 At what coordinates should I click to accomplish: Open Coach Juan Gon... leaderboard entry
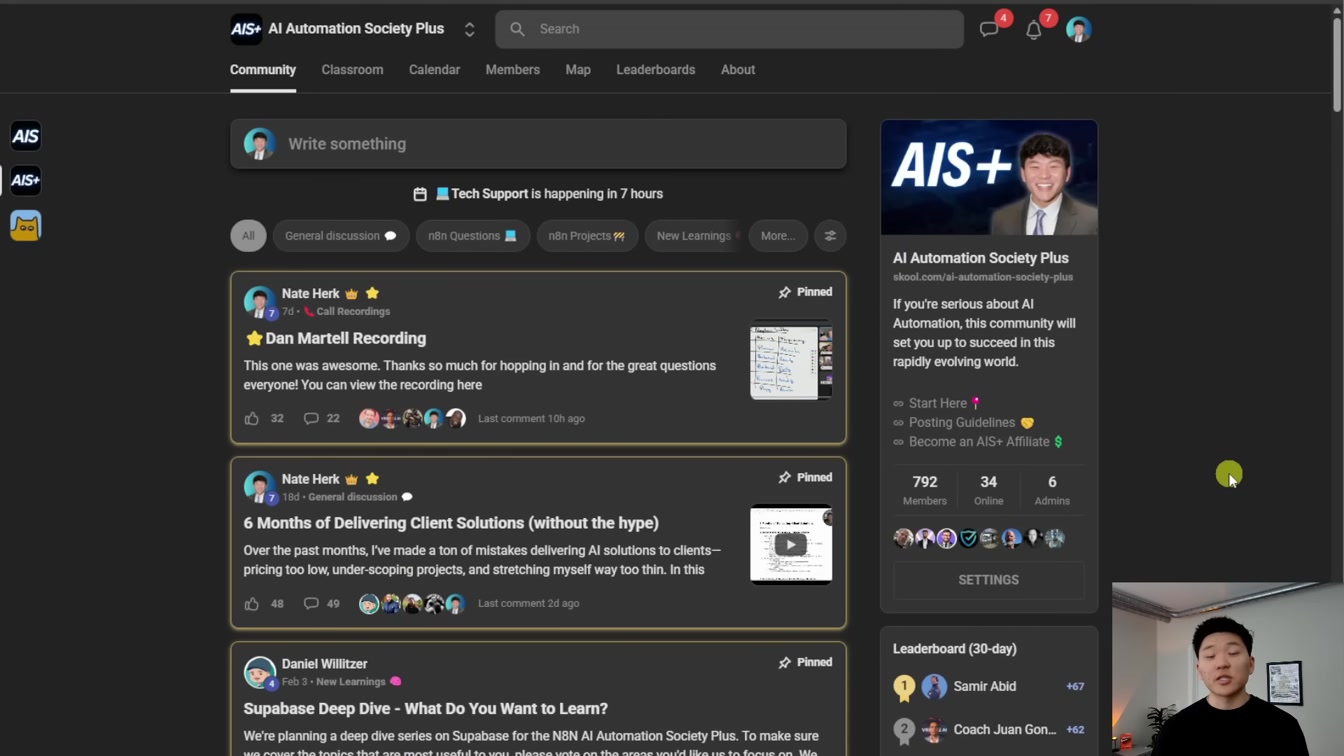pyautogui.click(x=1005, y=730)
